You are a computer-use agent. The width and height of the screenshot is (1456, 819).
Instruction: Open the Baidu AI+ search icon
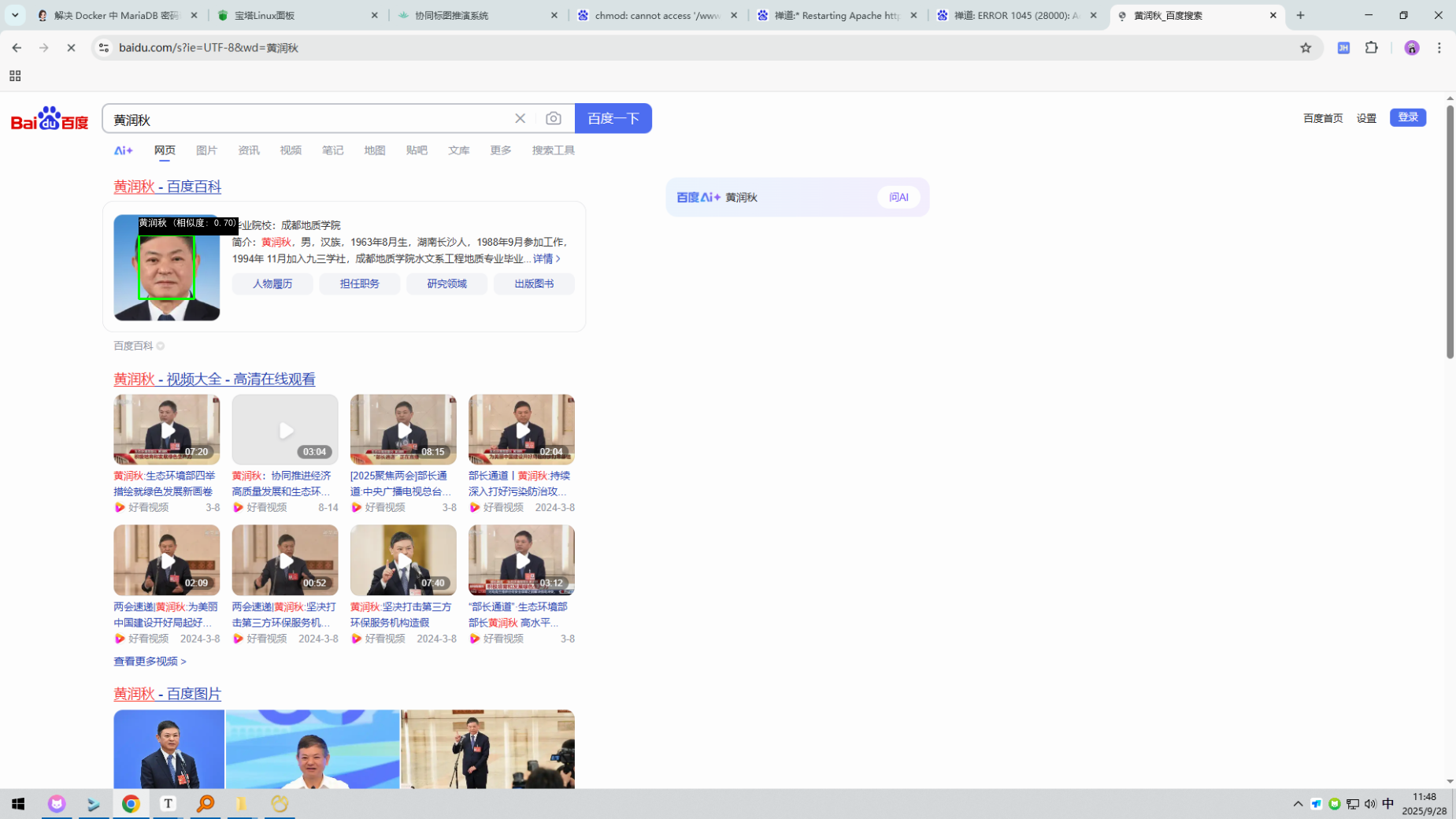point(124,150)
